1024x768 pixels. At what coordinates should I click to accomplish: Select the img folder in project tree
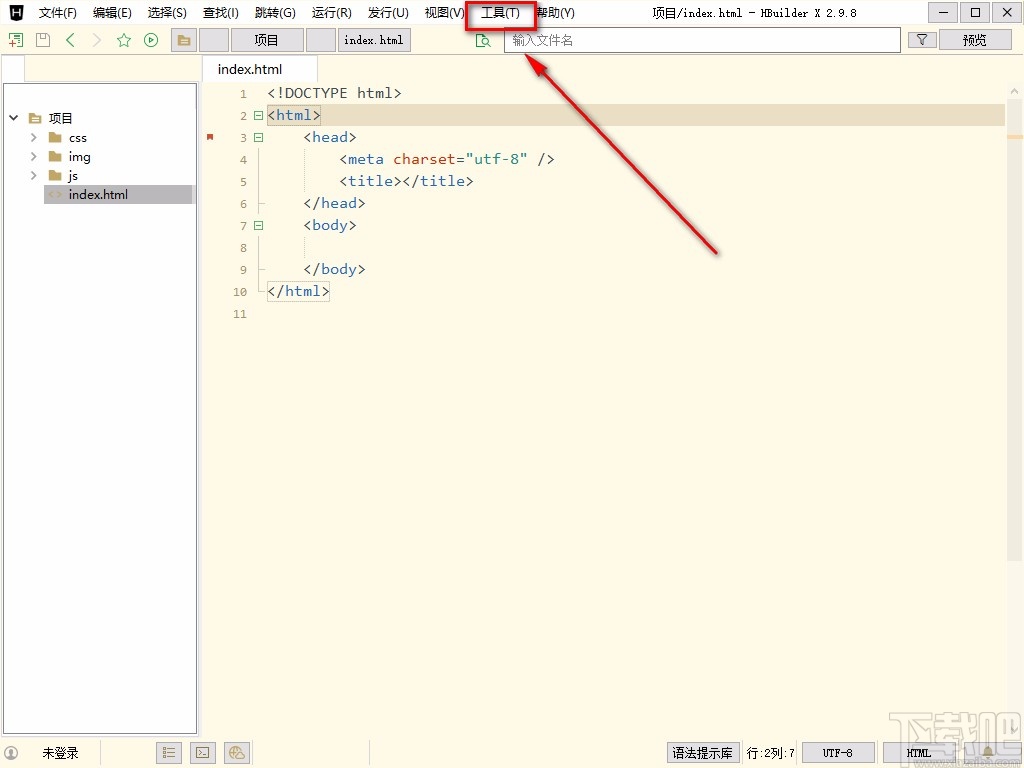click(x=80, y=157)
